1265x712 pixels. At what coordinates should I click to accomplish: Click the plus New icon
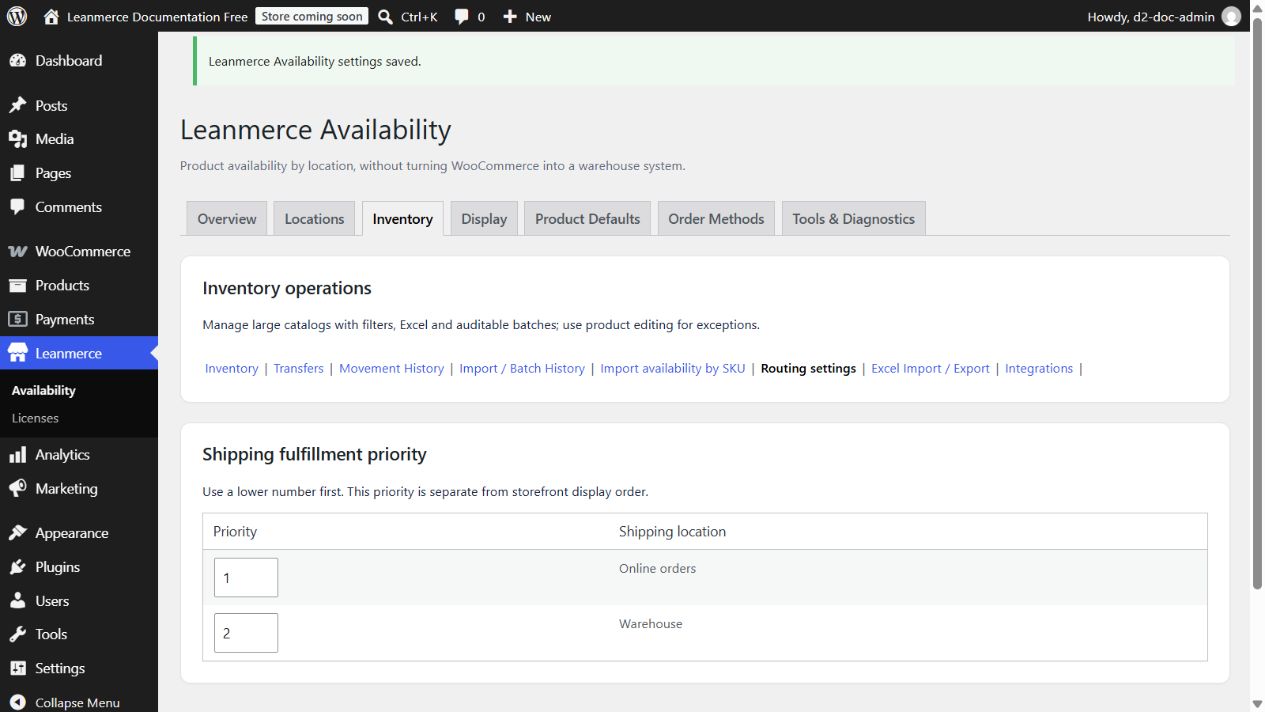[510, 16]
